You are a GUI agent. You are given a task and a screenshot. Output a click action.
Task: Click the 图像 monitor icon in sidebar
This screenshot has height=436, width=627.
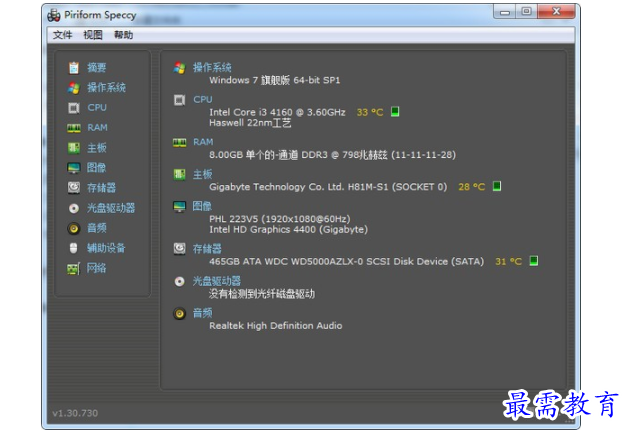[74, 168]
